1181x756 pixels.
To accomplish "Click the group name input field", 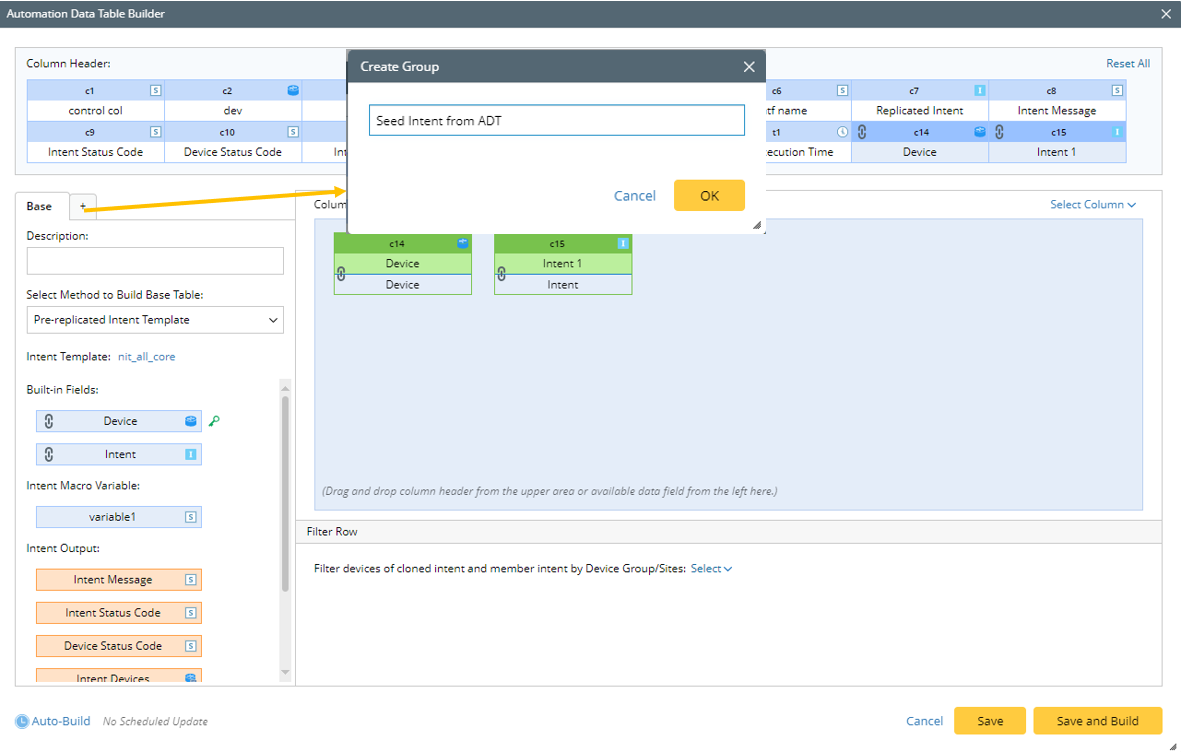I will (557, 120).
